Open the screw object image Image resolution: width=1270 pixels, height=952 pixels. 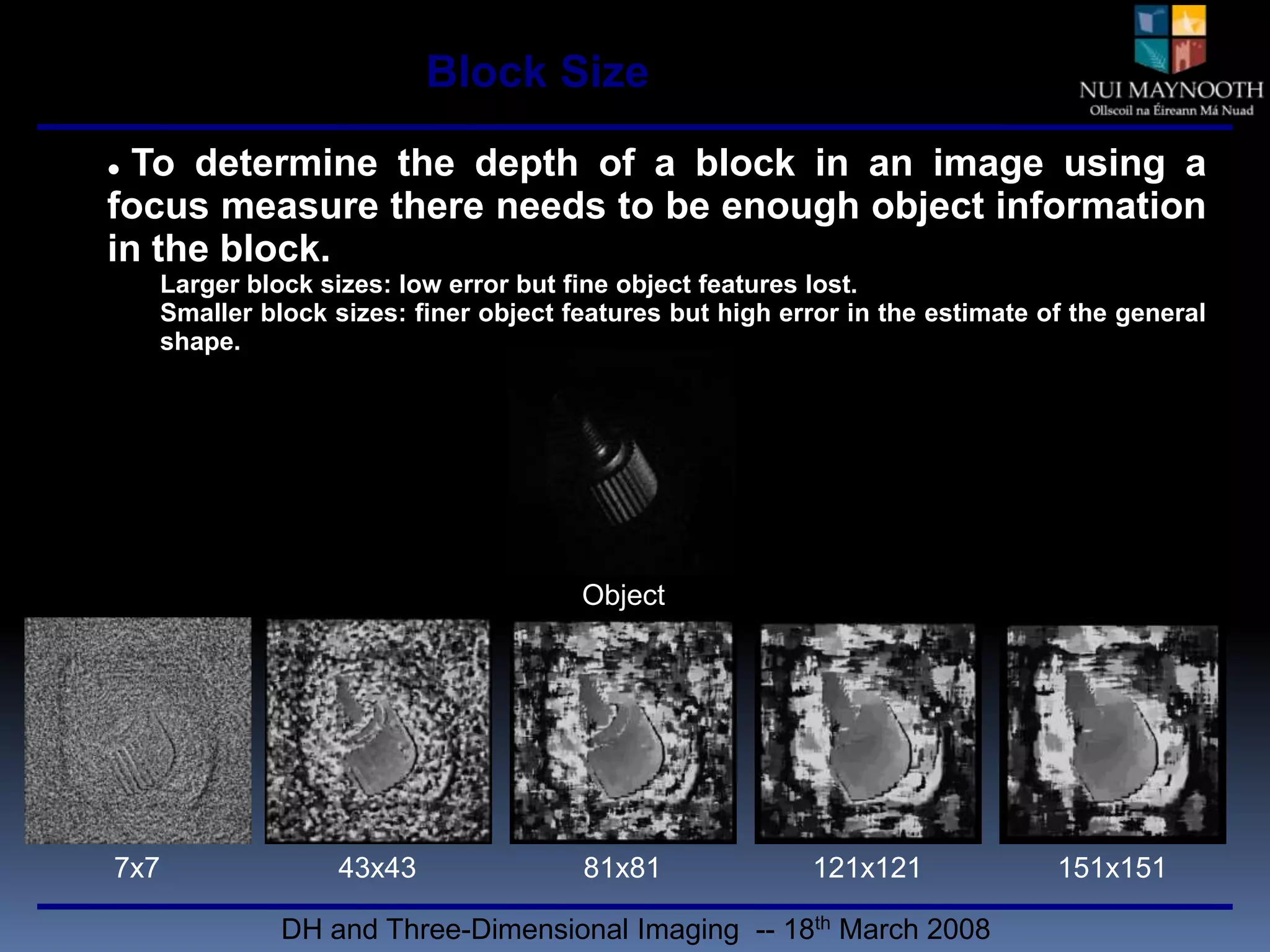(x=622, y=462)
